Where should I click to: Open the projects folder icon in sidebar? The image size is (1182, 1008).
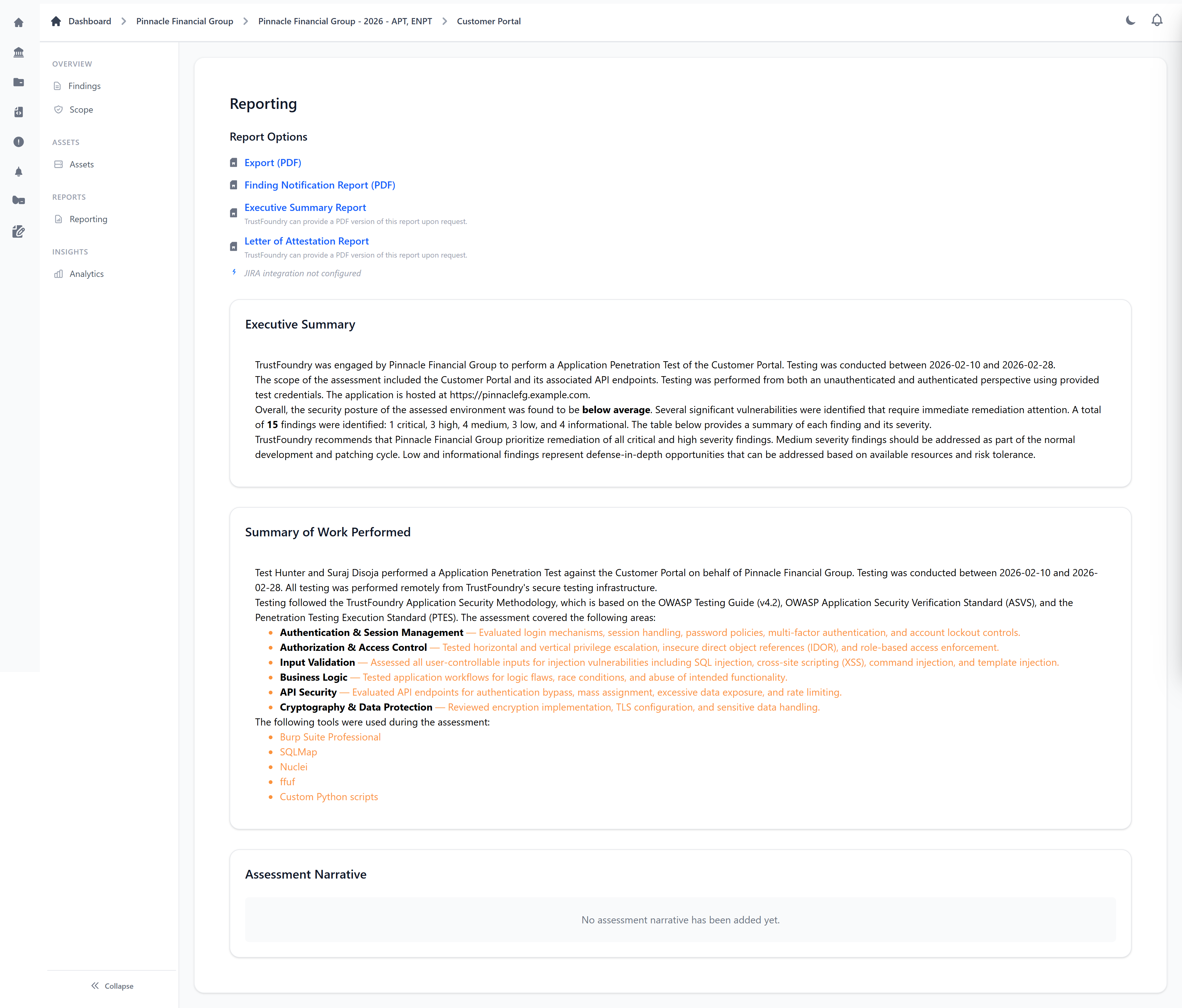click(19, 82)
